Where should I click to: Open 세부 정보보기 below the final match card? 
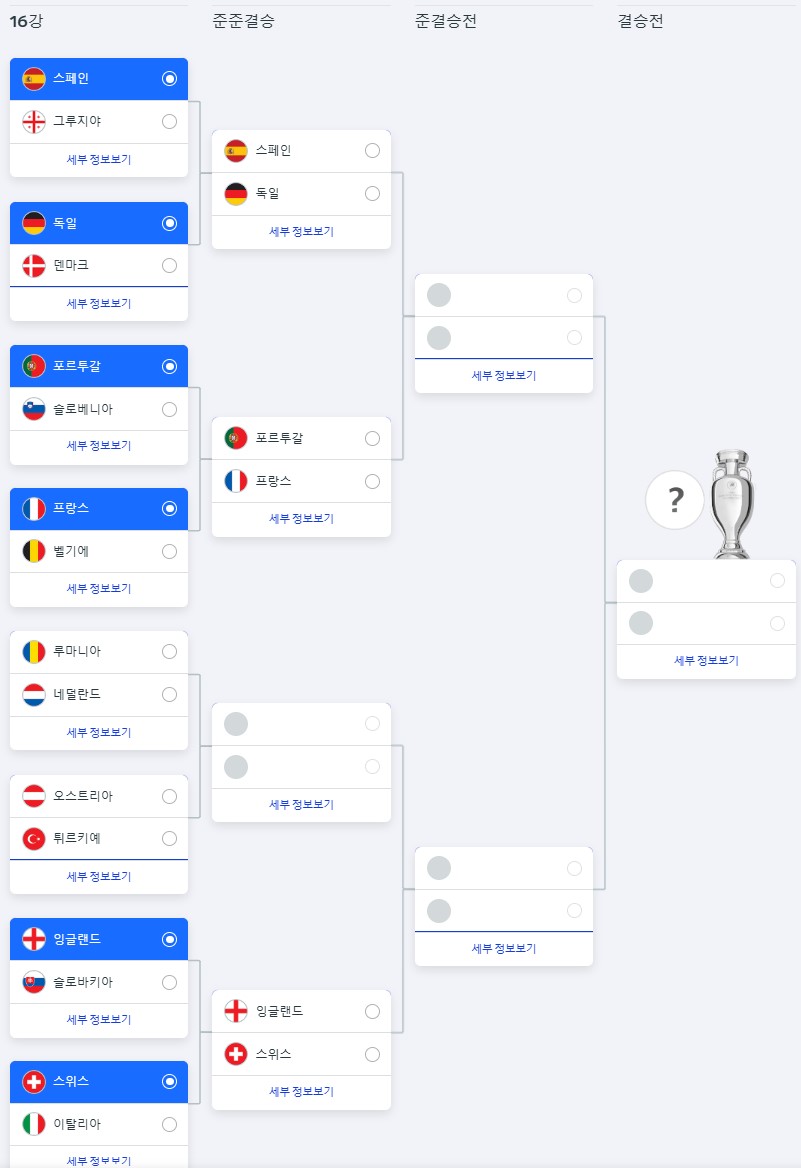coord(706,659)
